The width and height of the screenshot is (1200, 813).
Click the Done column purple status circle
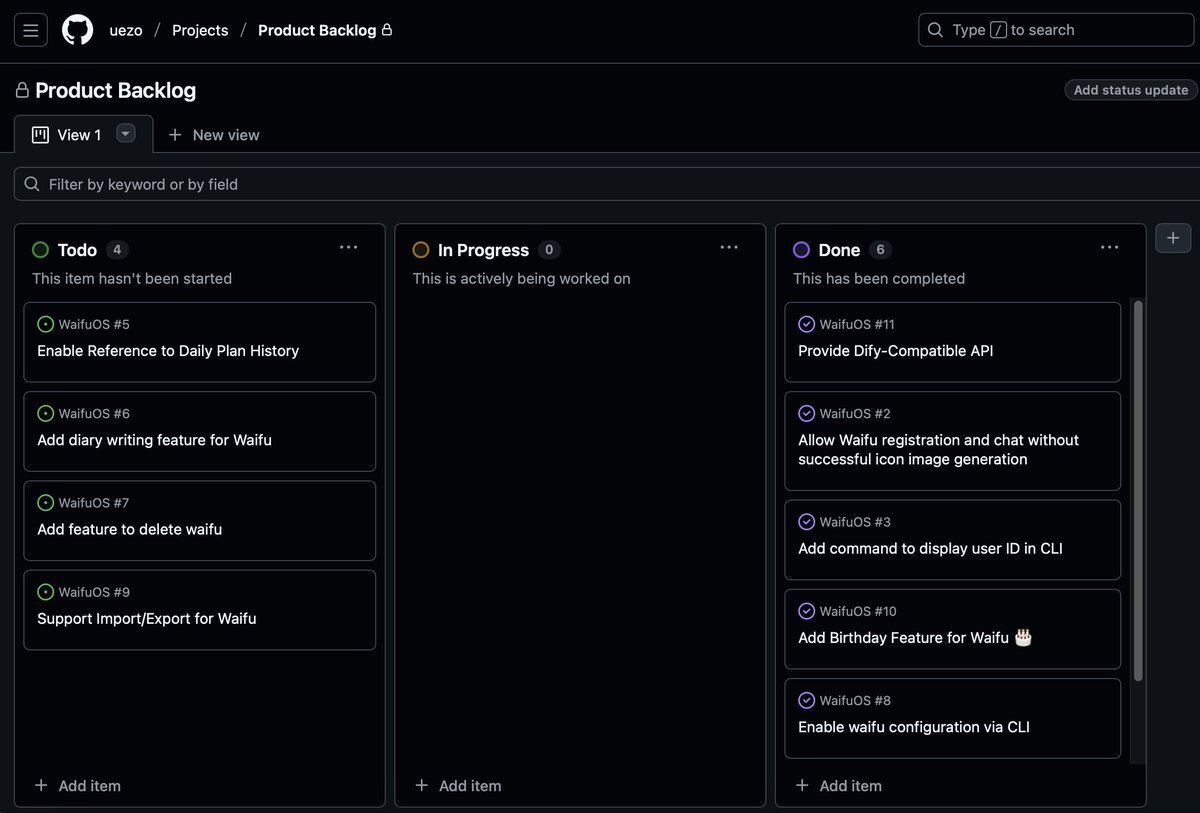pyautogui.click(x=801, y=250)
